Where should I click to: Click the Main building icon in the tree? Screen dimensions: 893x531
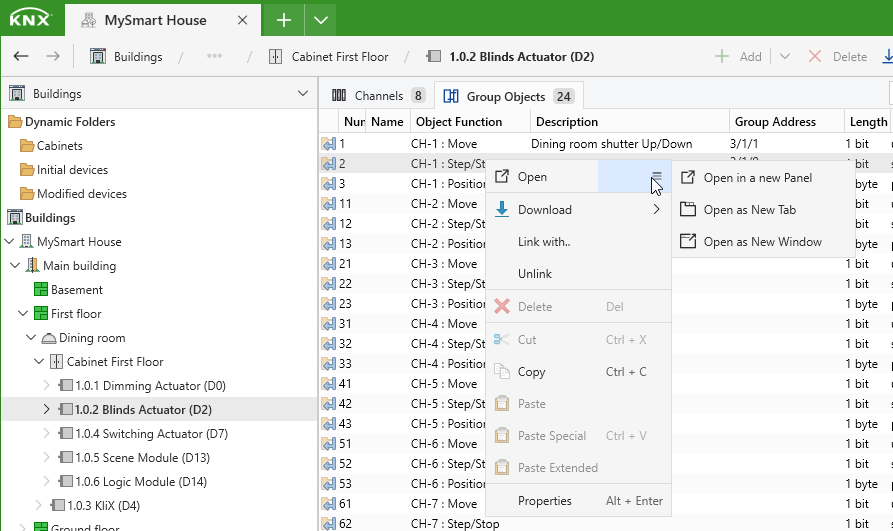[x=33, y=266]
